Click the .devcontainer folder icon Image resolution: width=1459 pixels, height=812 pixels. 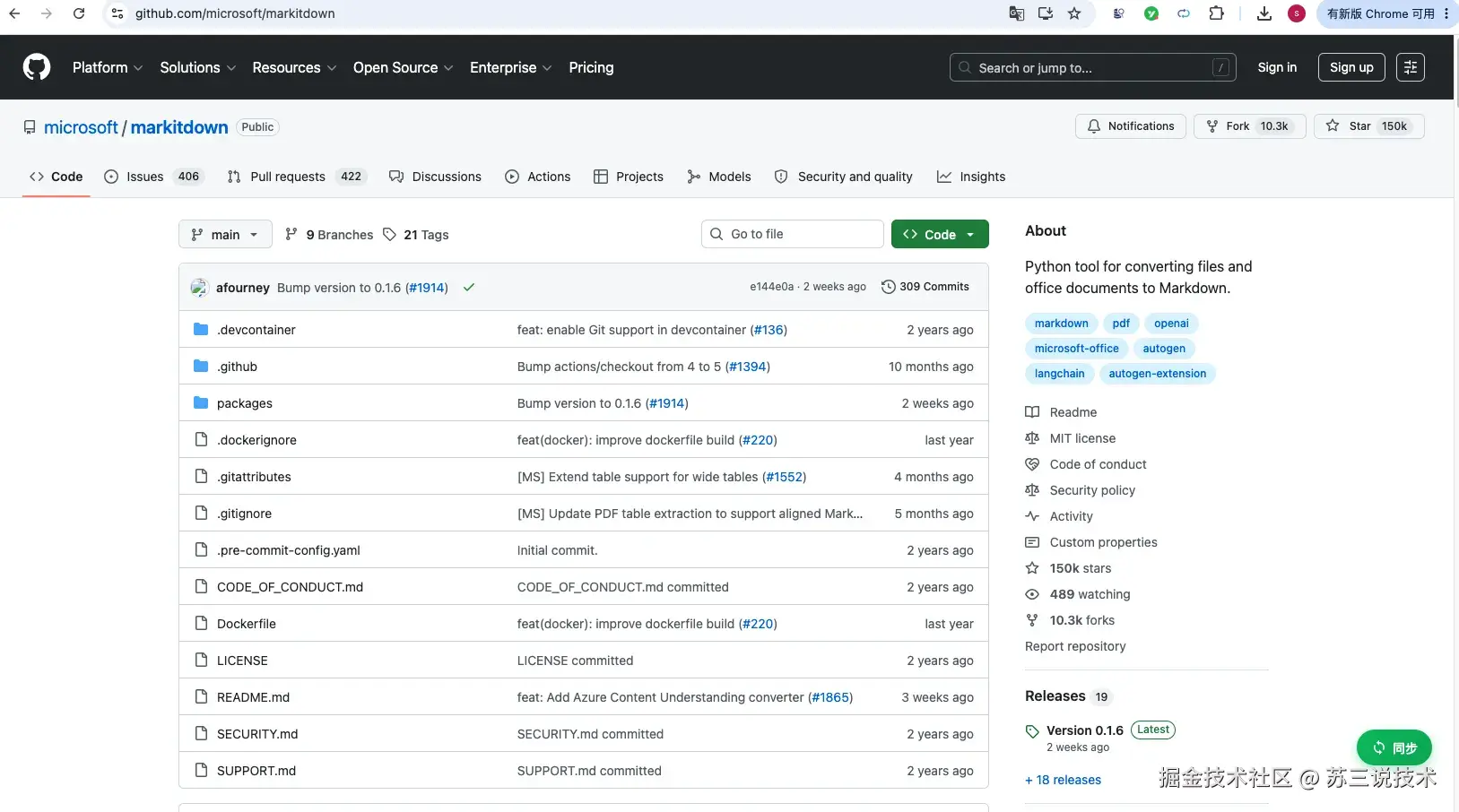(201, 330)
